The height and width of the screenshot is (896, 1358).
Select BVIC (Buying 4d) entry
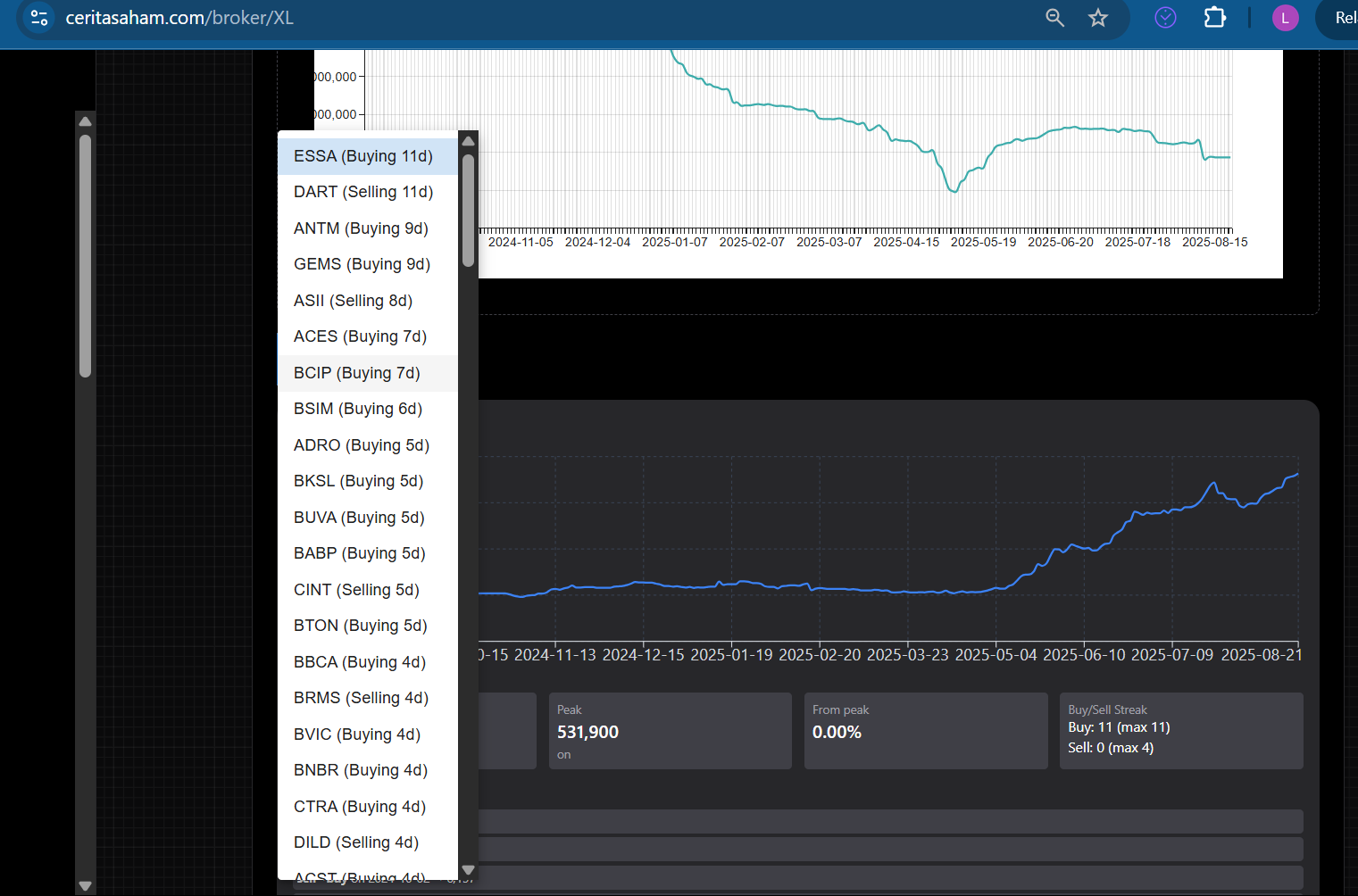368,734
